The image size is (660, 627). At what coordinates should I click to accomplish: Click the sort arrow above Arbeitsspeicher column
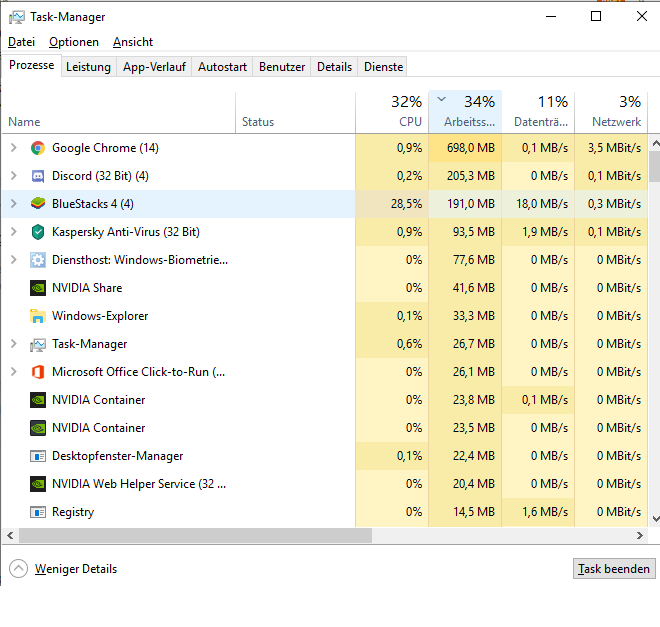click(441, 99)
